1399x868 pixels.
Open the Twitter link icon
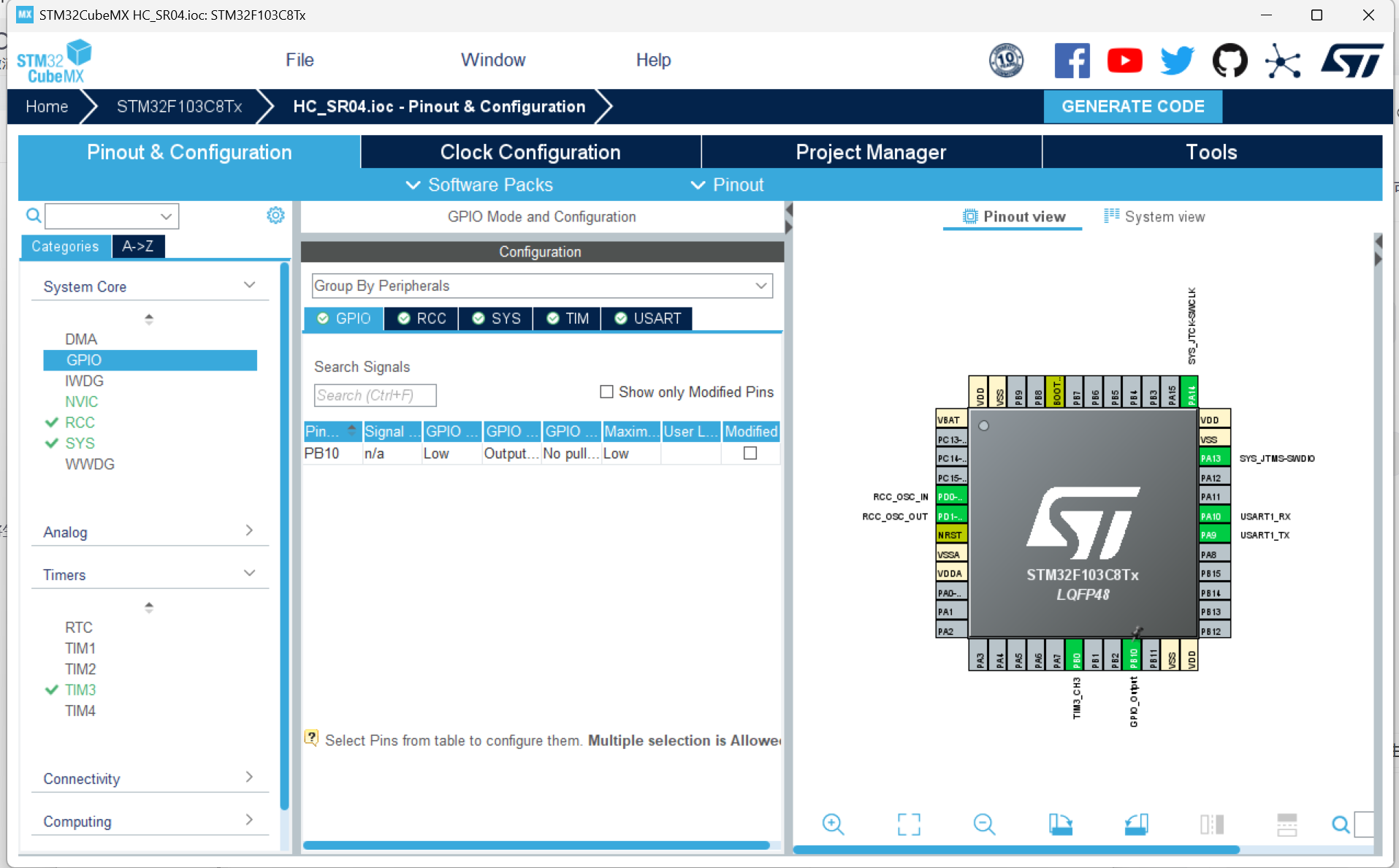pyautogui.click(x=1177, y=61)
